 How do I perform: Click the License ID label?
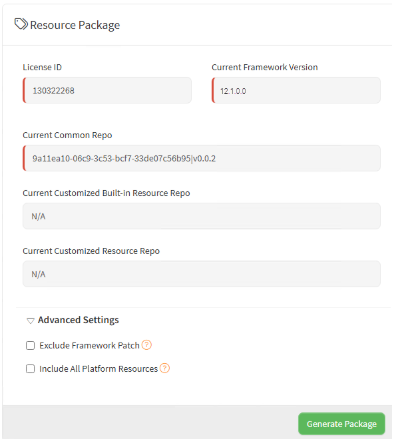click(42, 67)
